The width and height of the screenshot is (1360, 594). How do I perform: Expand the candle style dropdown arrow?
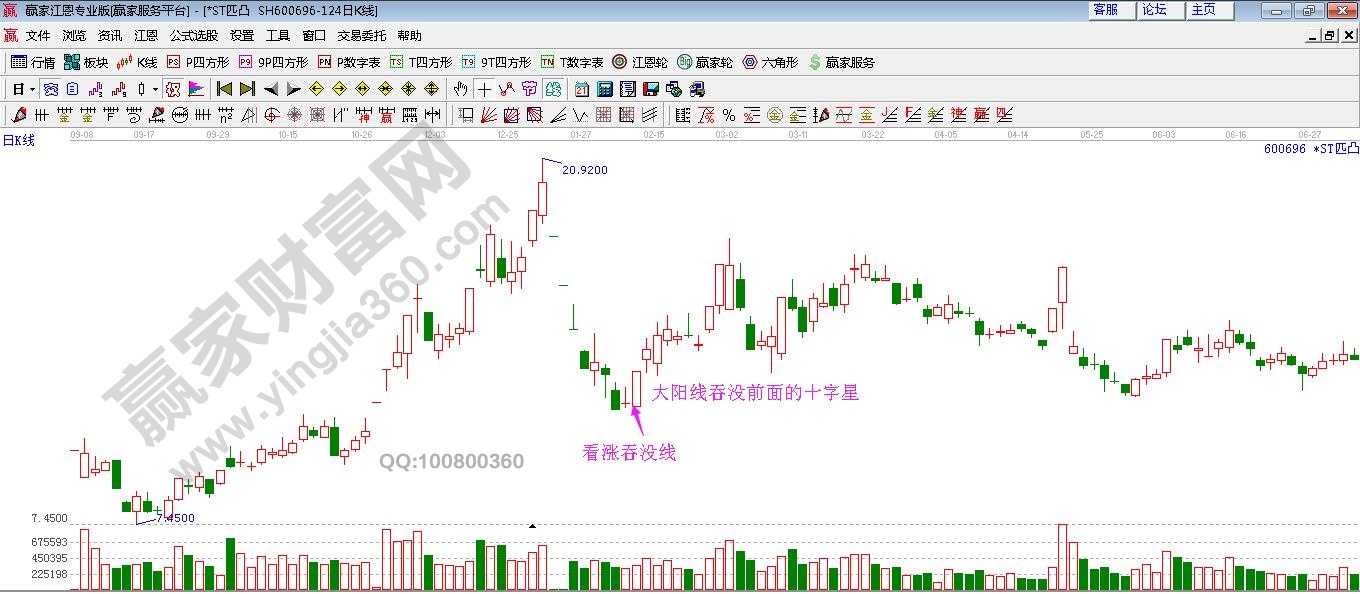pyautogui.click(x=154, y=88)
